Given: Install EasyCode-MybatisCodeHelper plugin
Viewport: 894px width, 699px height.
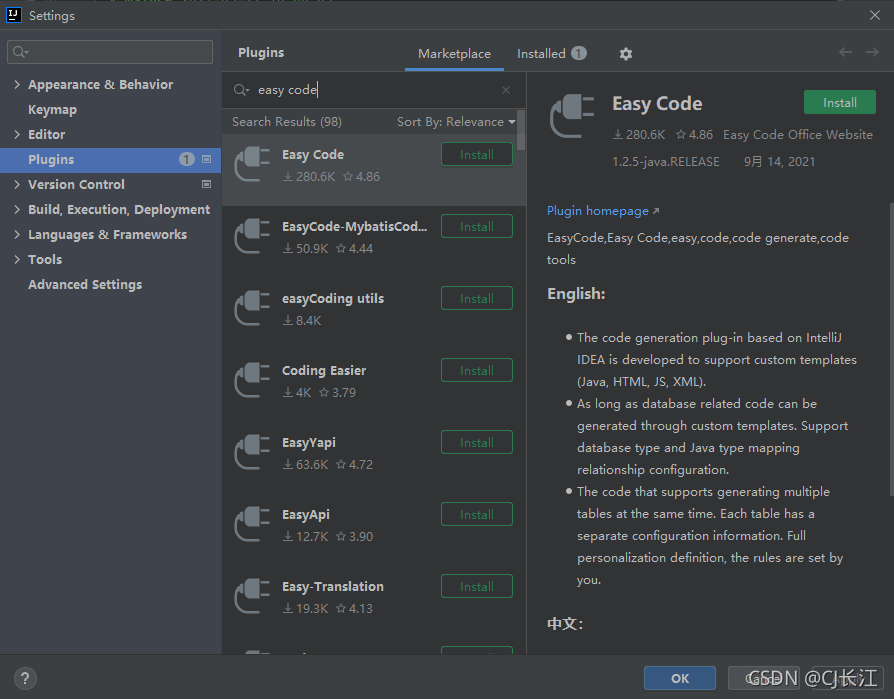Looking at the screenshot, I should point(477,226).
